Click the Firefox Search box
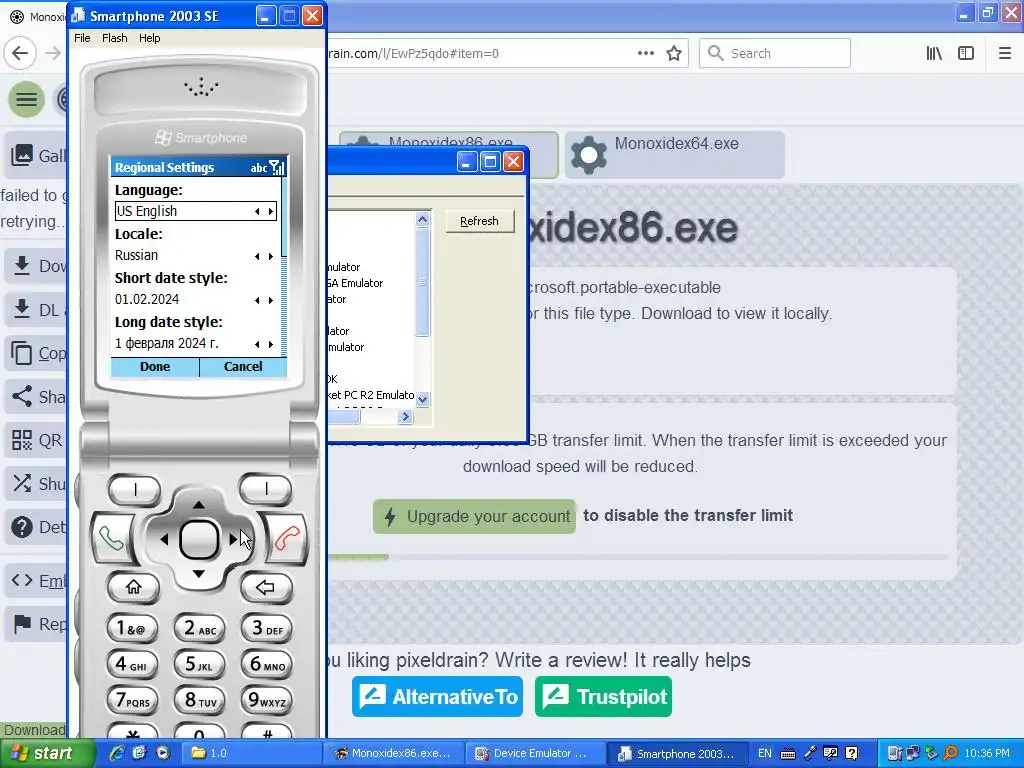 775,54
